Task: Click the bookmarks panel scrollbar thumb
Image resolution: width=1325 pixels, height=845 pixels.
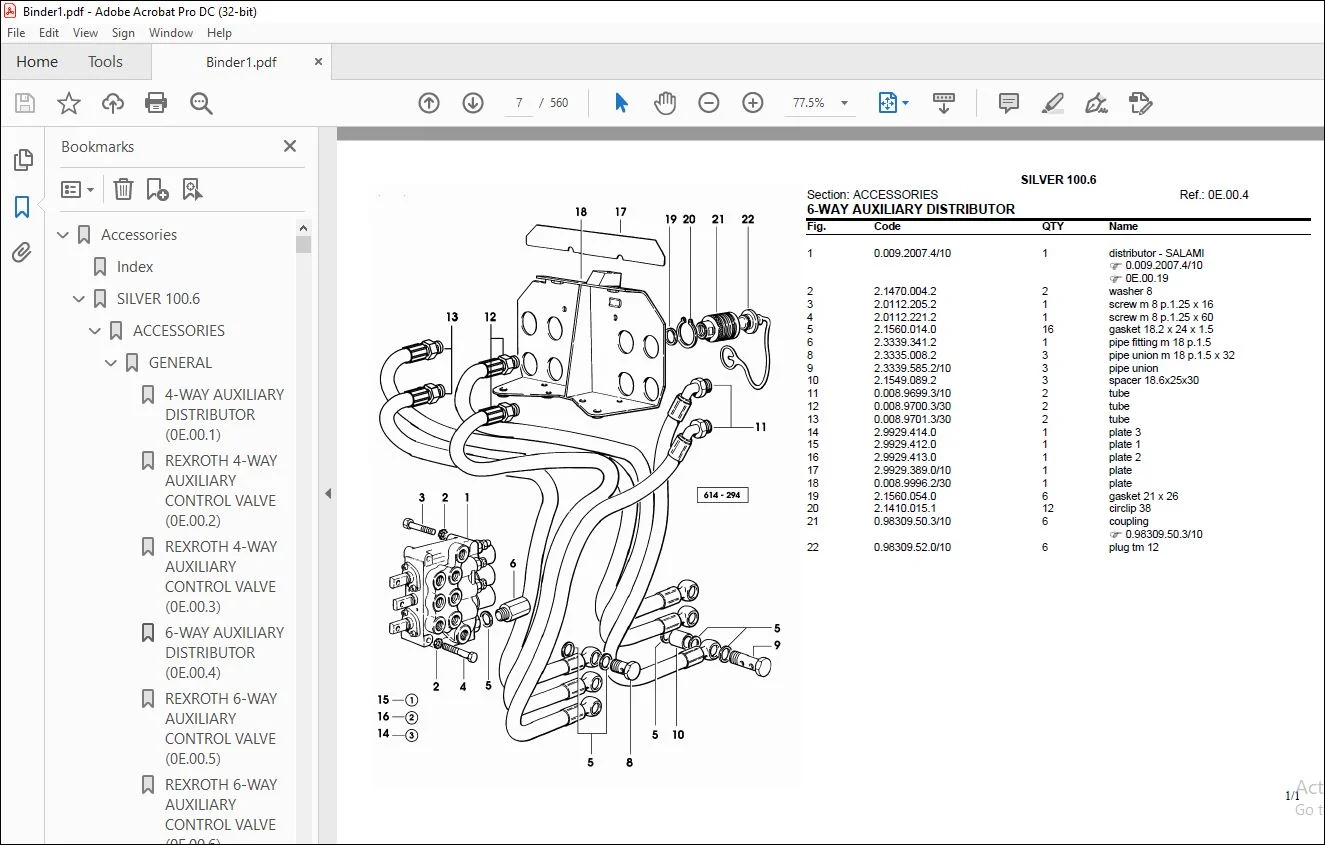Action: 304,244
